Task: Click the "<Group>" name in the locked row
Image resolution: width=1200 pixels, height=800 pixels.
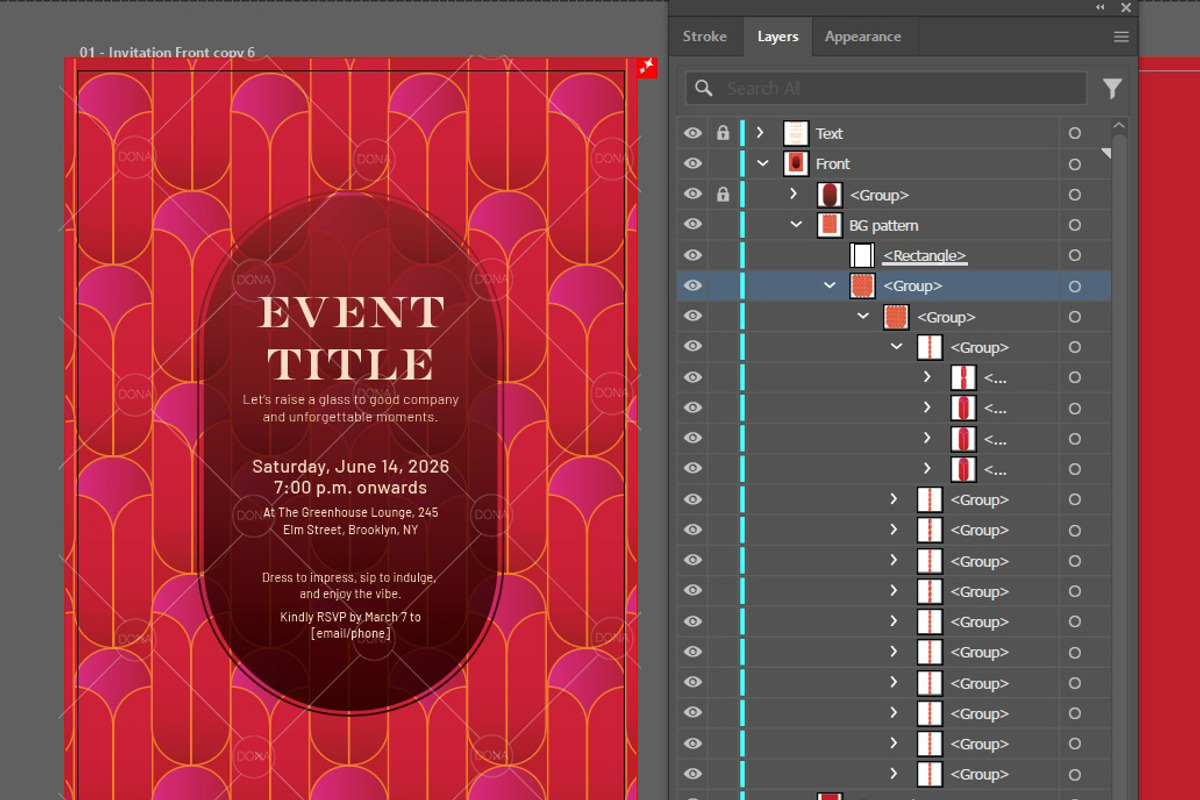Action: pyautogui.click(x=880, y=195)
